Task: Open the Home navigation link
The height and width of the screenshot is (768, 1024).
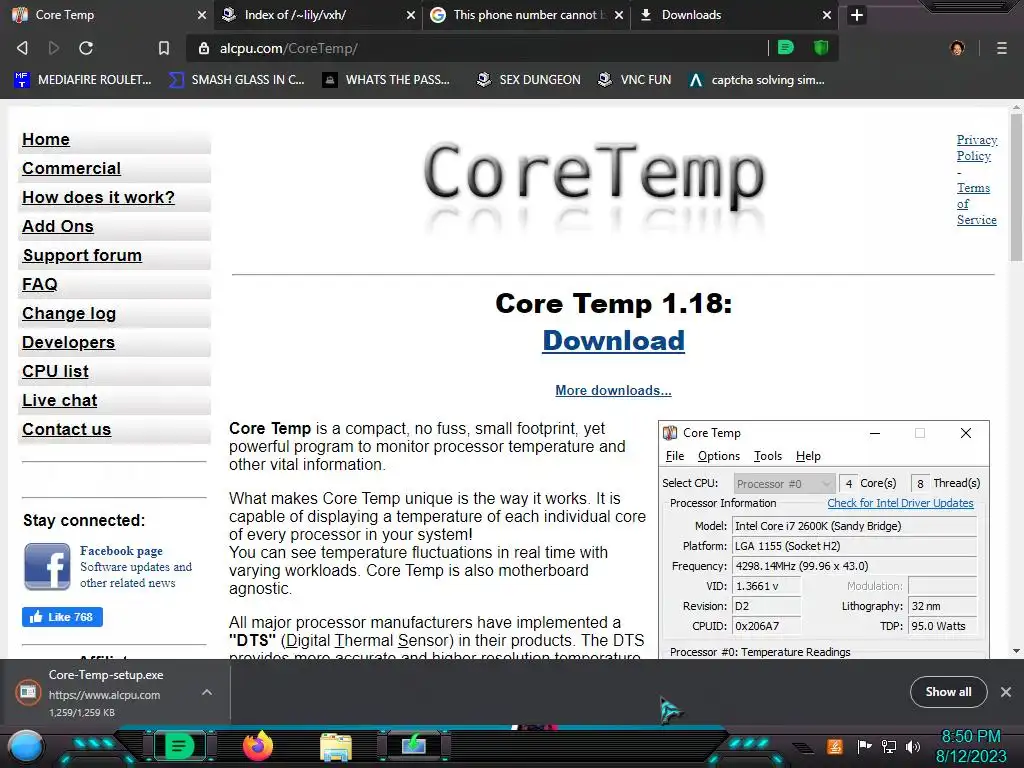Action: point(46,139)
